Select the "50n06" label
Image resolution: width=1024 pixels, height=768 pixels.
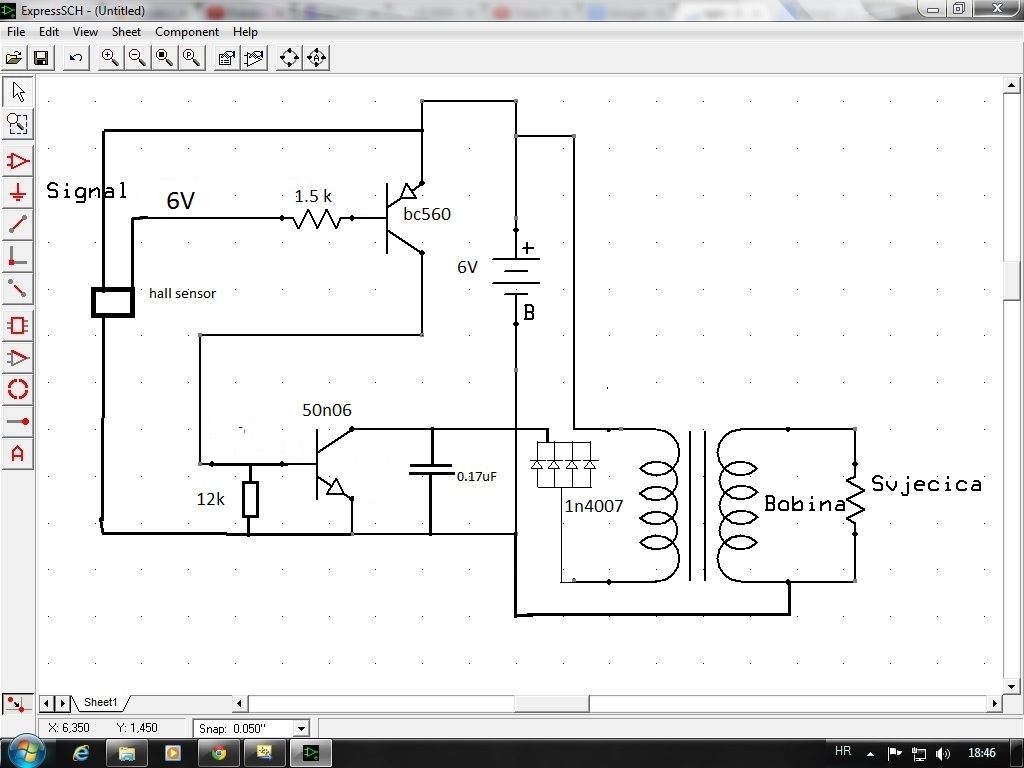[327, 410]
